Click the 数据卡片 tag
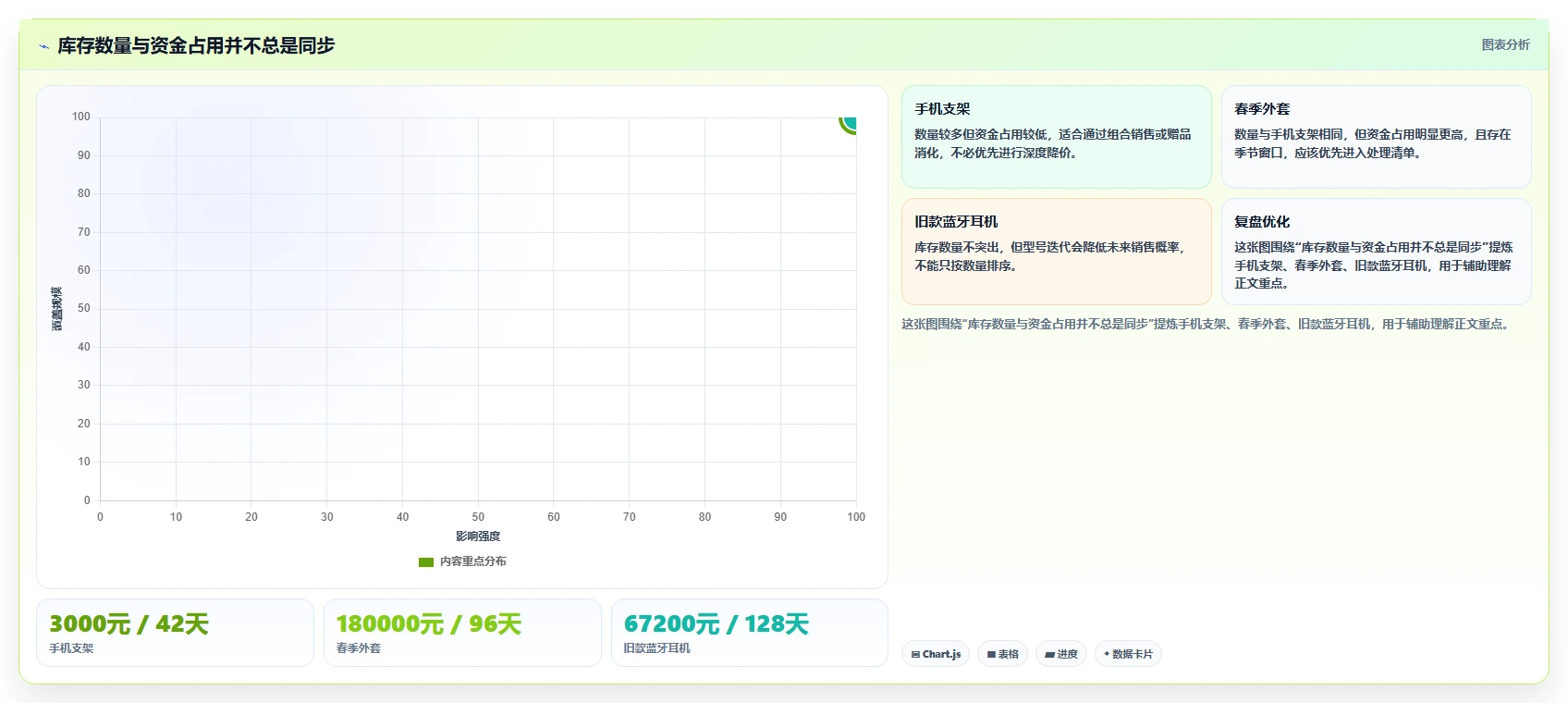The image size is (1568, 703). click(x=1128, y=654)
